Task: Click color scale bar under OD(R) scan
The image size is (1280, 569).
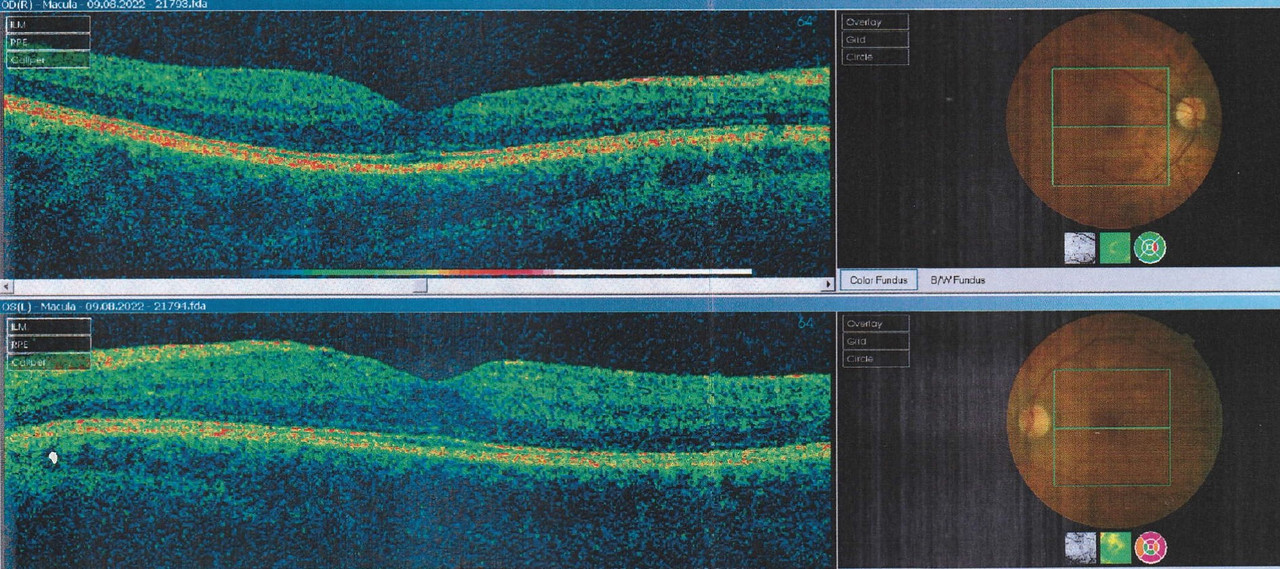Action: point(500,271)
